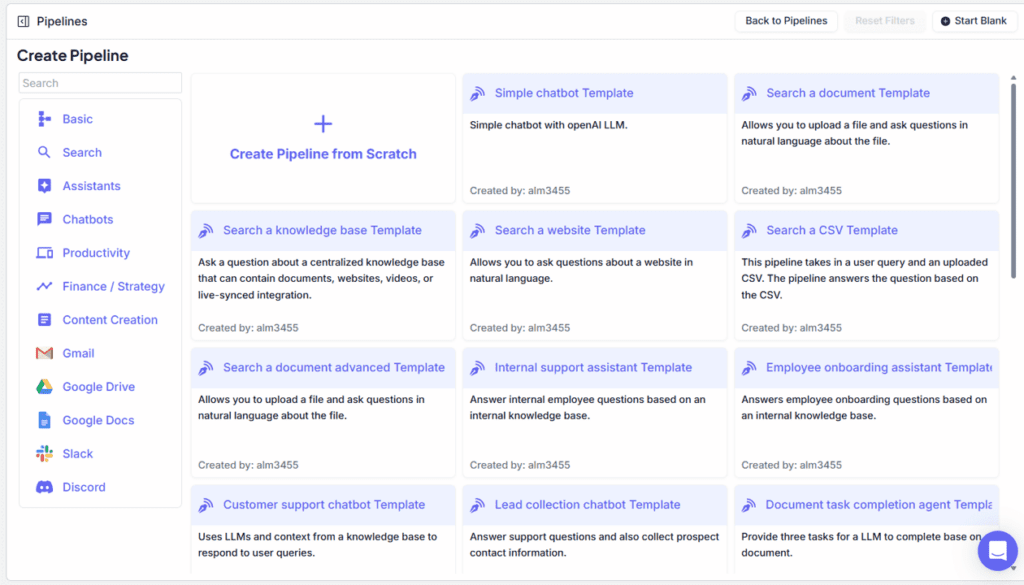The width and height of the screenshot is (1024, 585).
Task: Click the Discord logo icon
Action: click(x=44, y=487)
